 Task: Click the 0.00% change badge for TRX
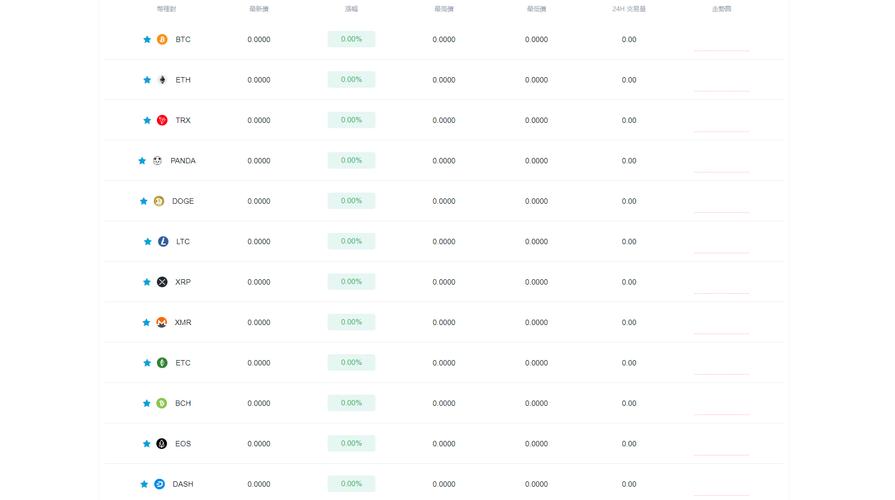[351, 120]
